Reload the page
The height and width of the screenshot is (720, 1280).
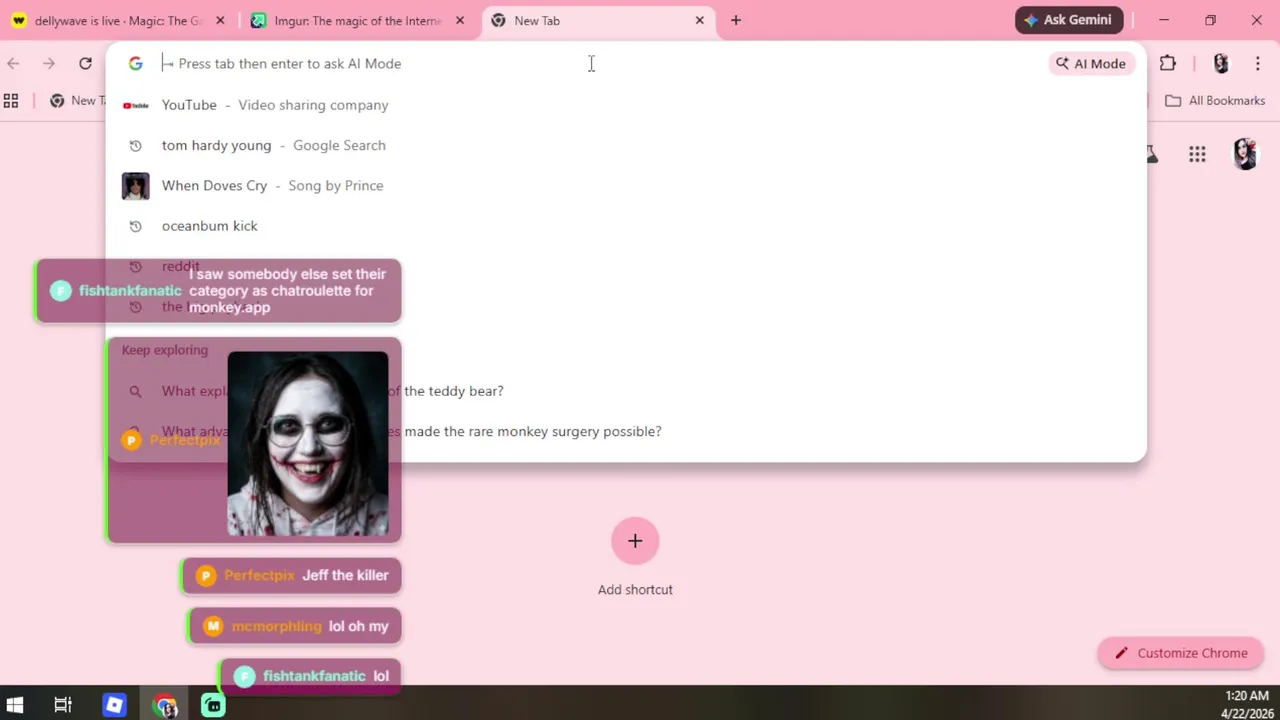[85, 63]
